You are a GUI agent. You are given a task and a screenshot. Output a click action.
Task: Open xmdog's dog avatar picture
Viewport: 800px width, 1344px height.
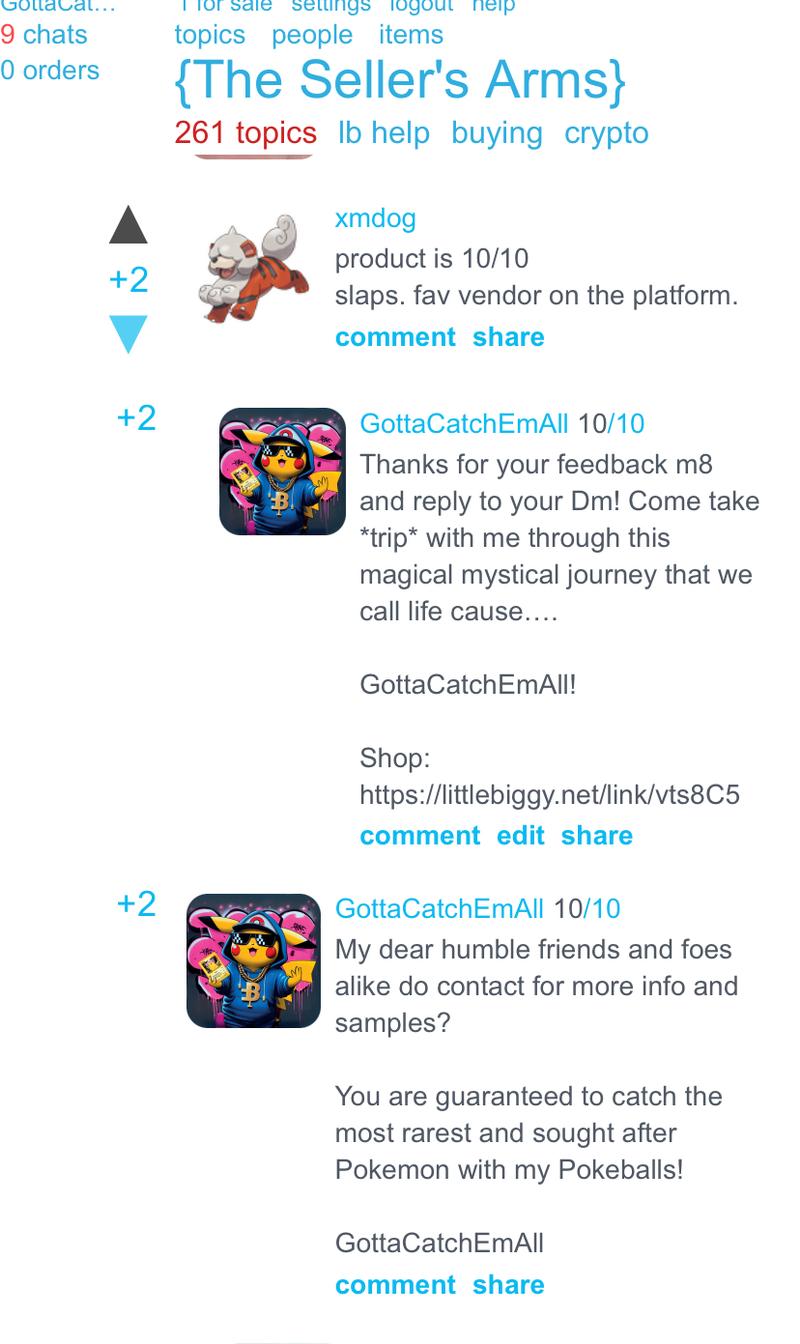coord(253,267)
